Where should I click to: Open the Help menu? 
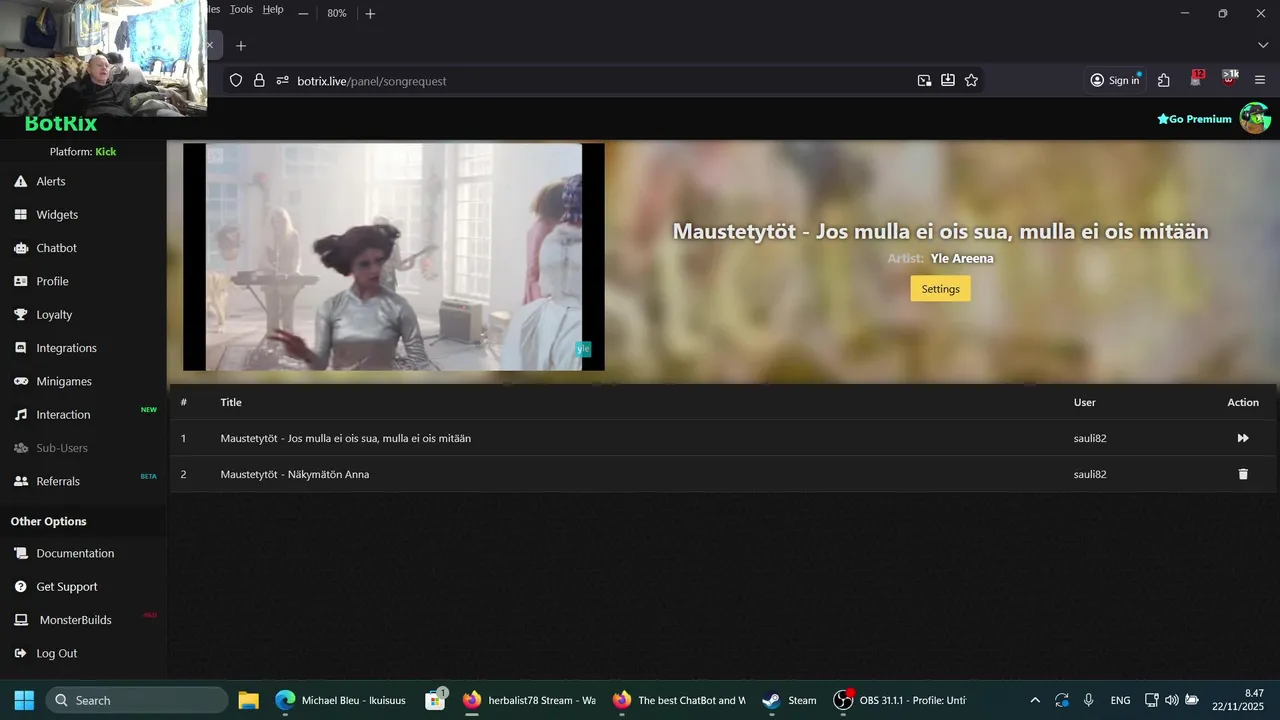(273, 9)
